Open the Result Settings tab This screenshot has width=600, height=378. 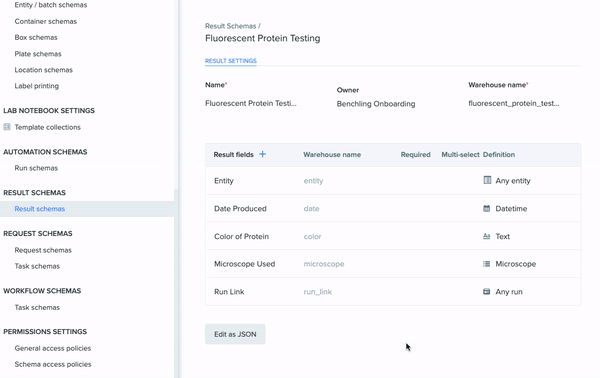click(x=231, y=61)
